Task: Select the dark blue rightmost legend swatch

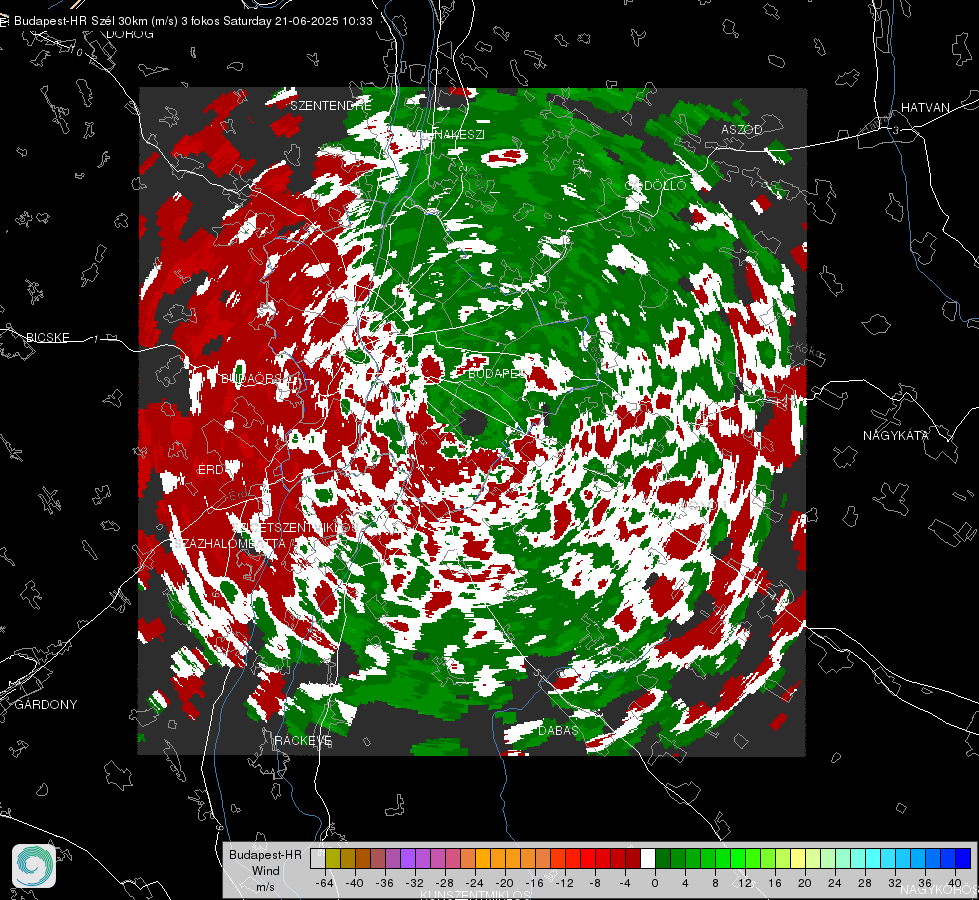Action: tap(963, 858)
